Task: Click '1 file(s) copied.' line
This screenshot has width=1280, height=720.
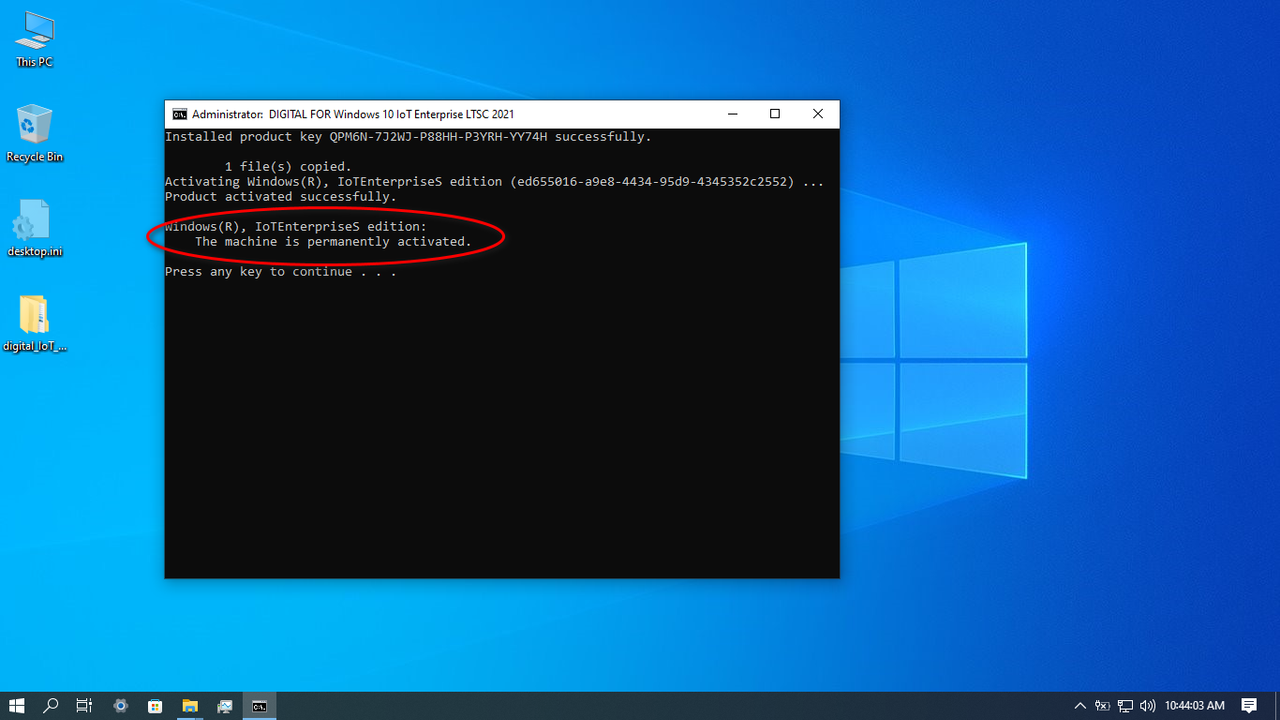Action: 288,167
